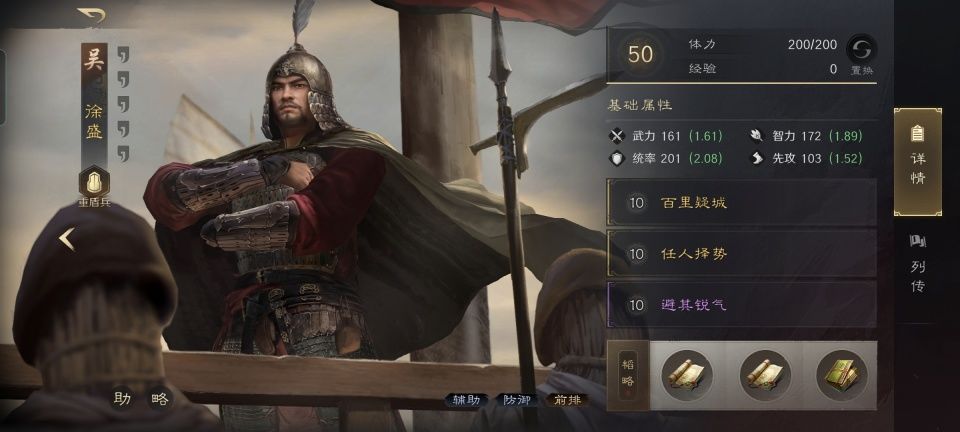Tap the 略 button

(160, 399)
